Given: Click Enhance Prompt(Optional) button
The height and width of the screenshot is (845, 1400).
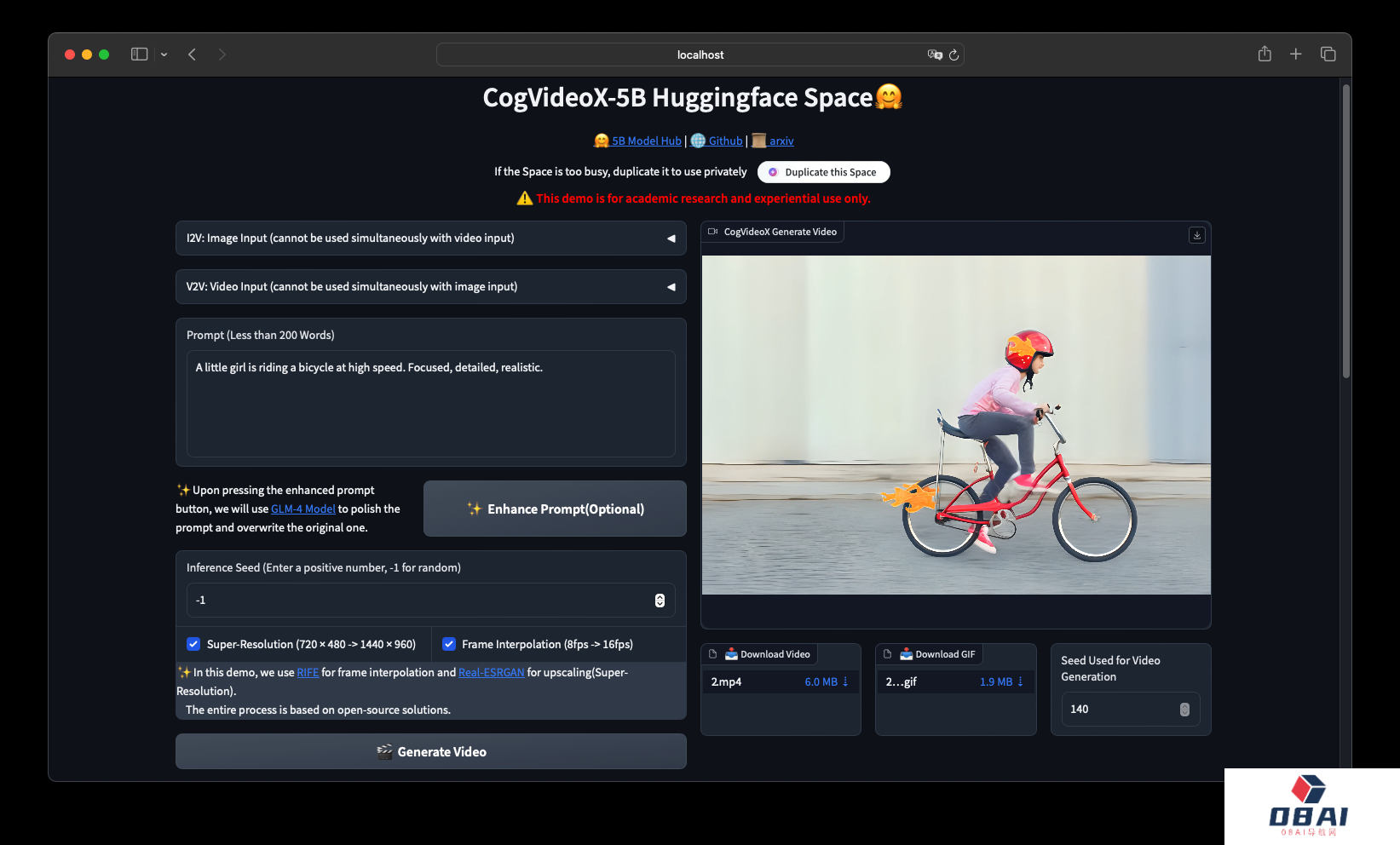Looking at the screenshot, I should point(555,509).
